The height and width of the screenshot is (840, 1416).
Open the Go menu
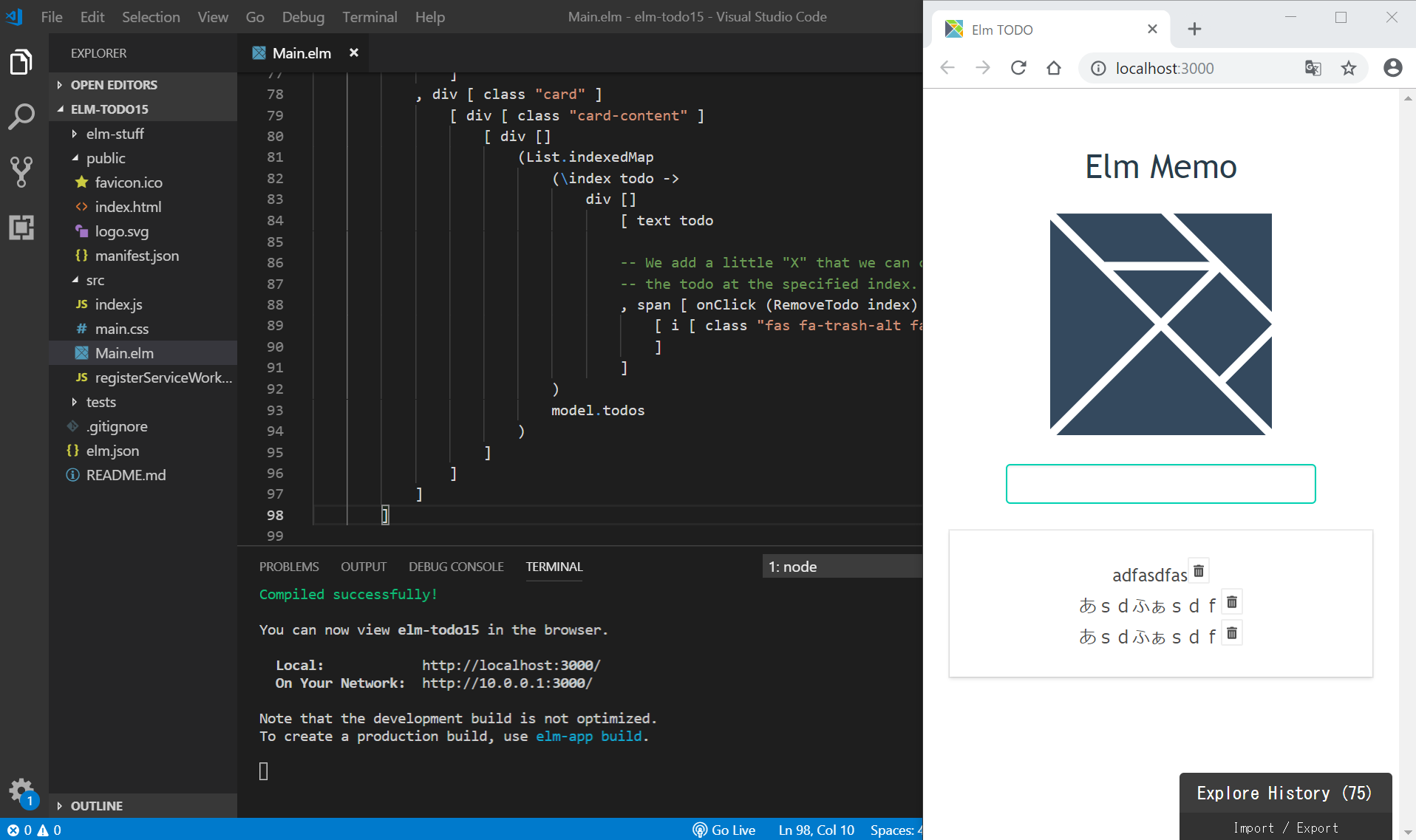255,16
